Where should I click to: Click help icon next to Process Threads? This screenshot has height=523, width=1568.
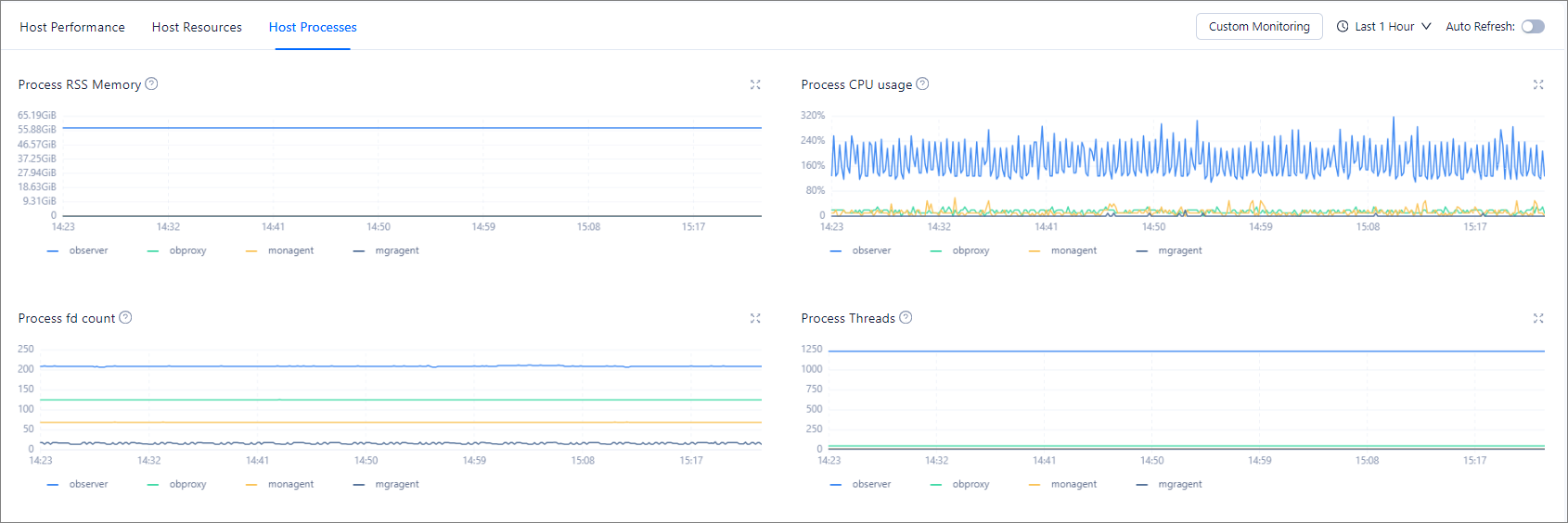click(x=906, y=317)
